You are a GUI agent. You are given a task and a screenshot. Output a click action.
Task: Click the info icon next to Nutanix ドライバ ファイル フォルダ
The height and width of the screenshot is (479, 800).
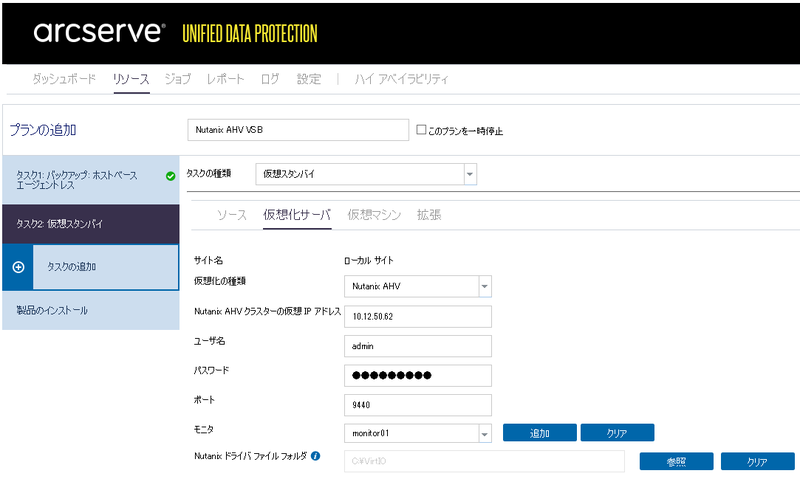pos(315,456)
